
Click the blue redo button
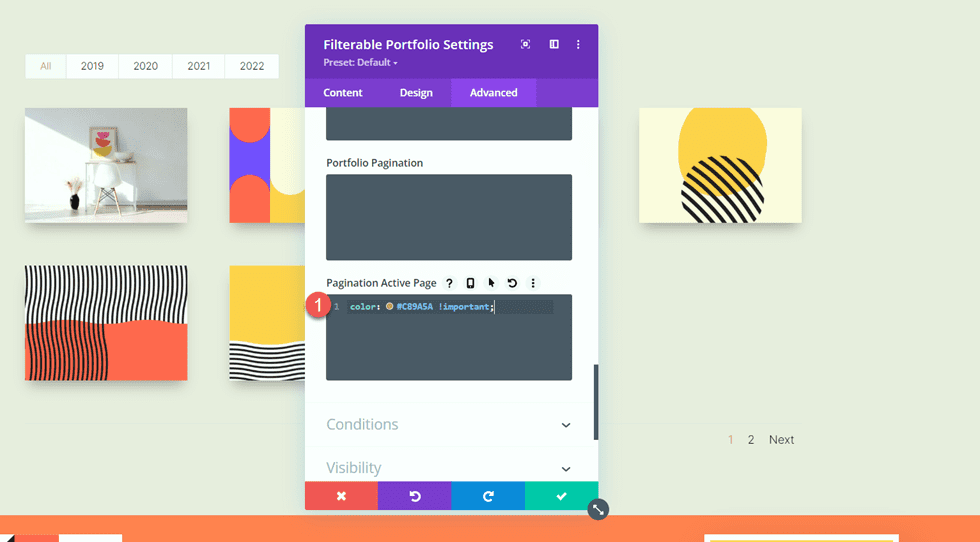(x=488, y=496)
